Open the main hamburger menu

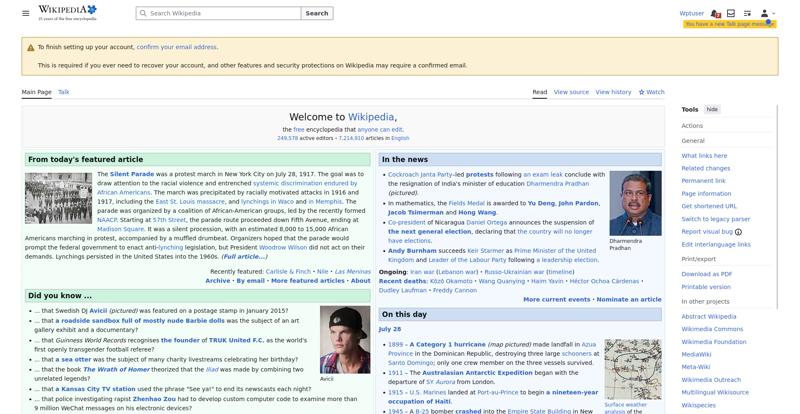click(26, 13)
